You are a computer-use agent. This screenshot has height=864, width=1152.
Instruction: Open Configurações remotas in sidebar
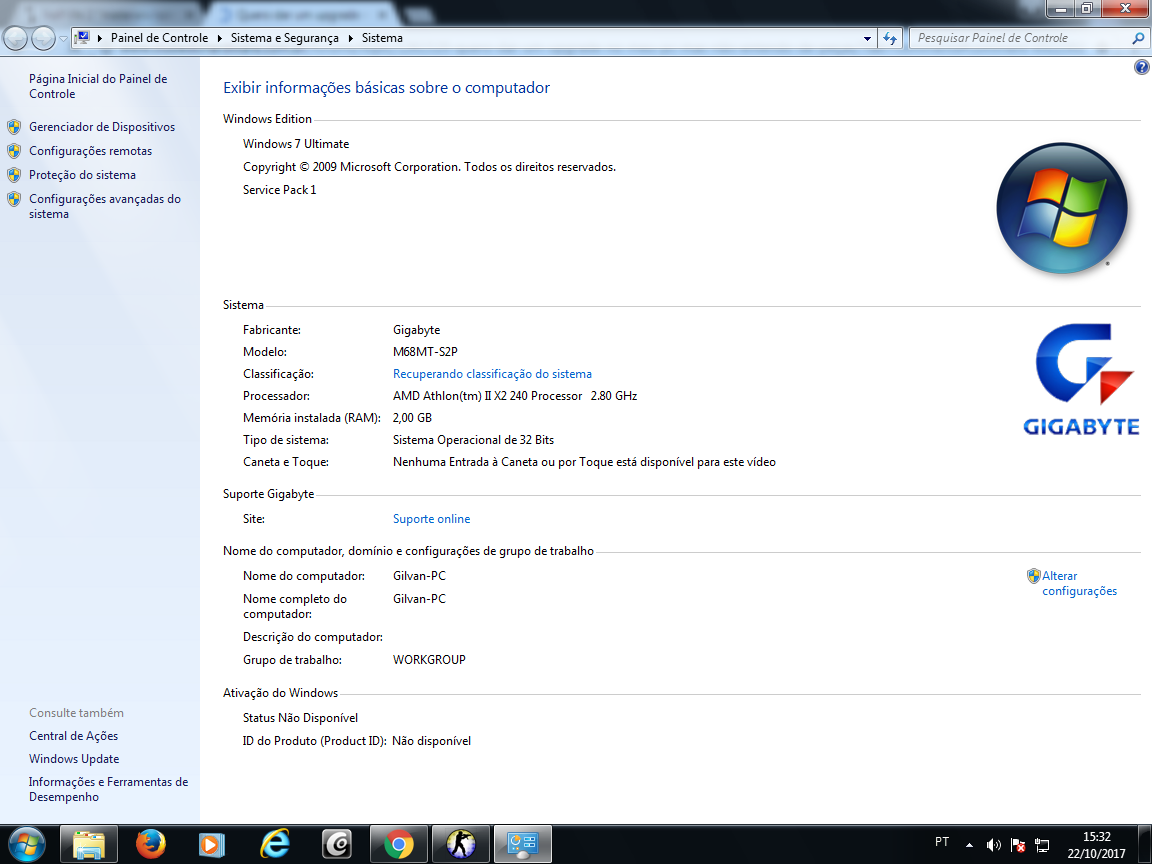click(90, 151)
